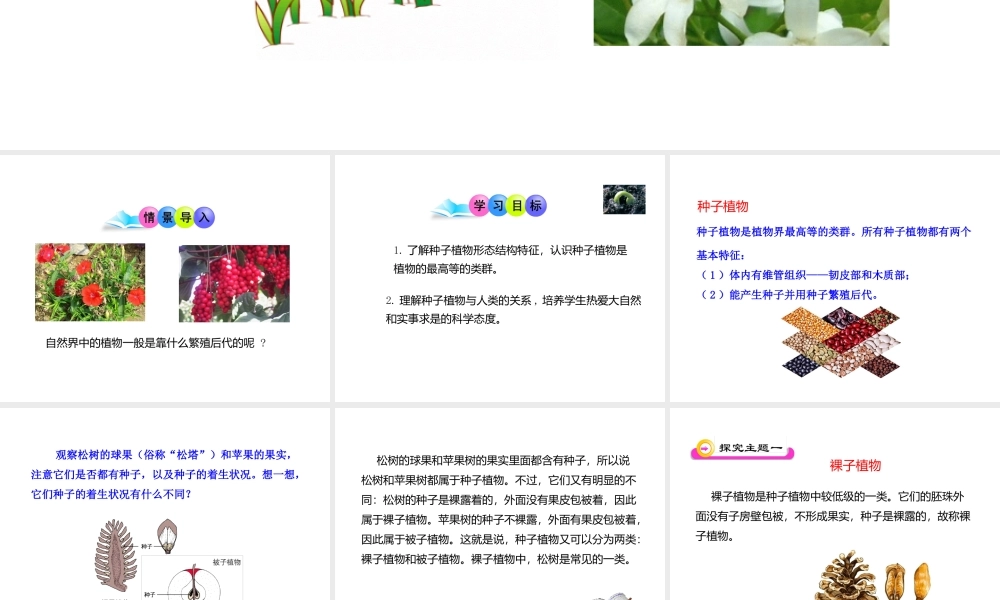The height and width of the screenshot is (600, 1000).
Task: Click objective 2 理解种子植物与人类的关系
Action: (513, 309)
